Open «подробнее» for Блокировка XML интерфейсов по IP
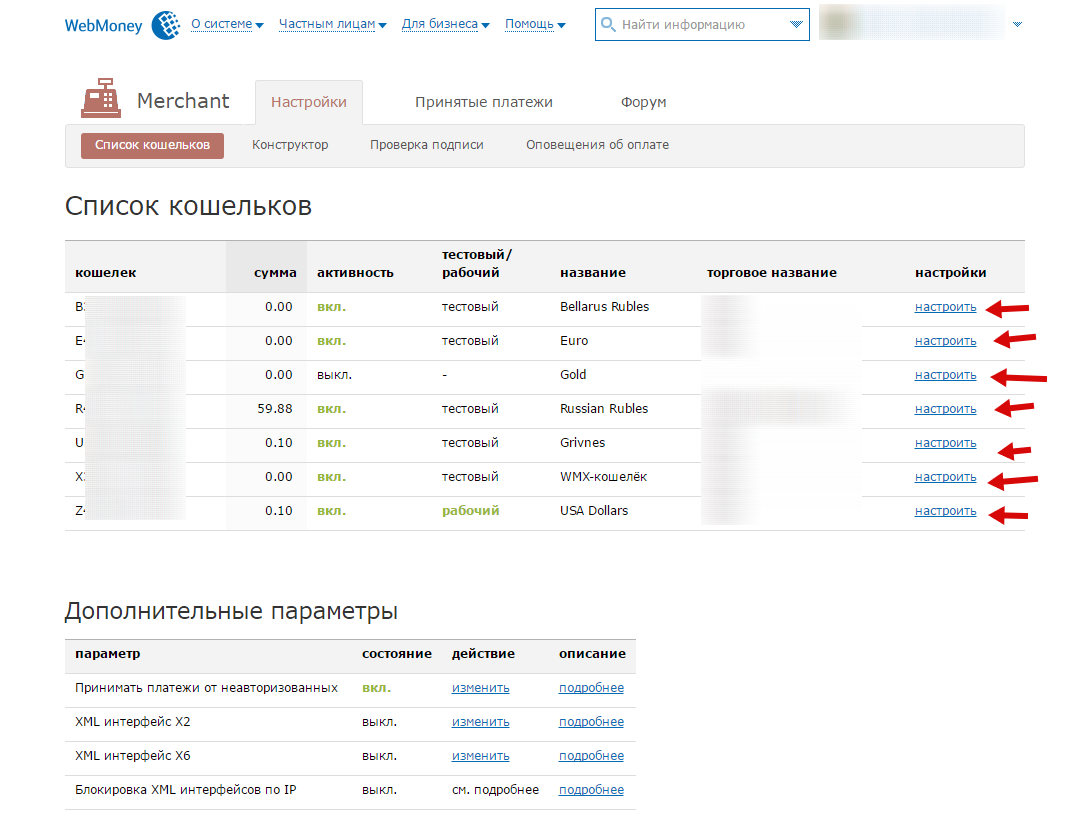This screenshot has height=832, width=1069. [591, 790]
